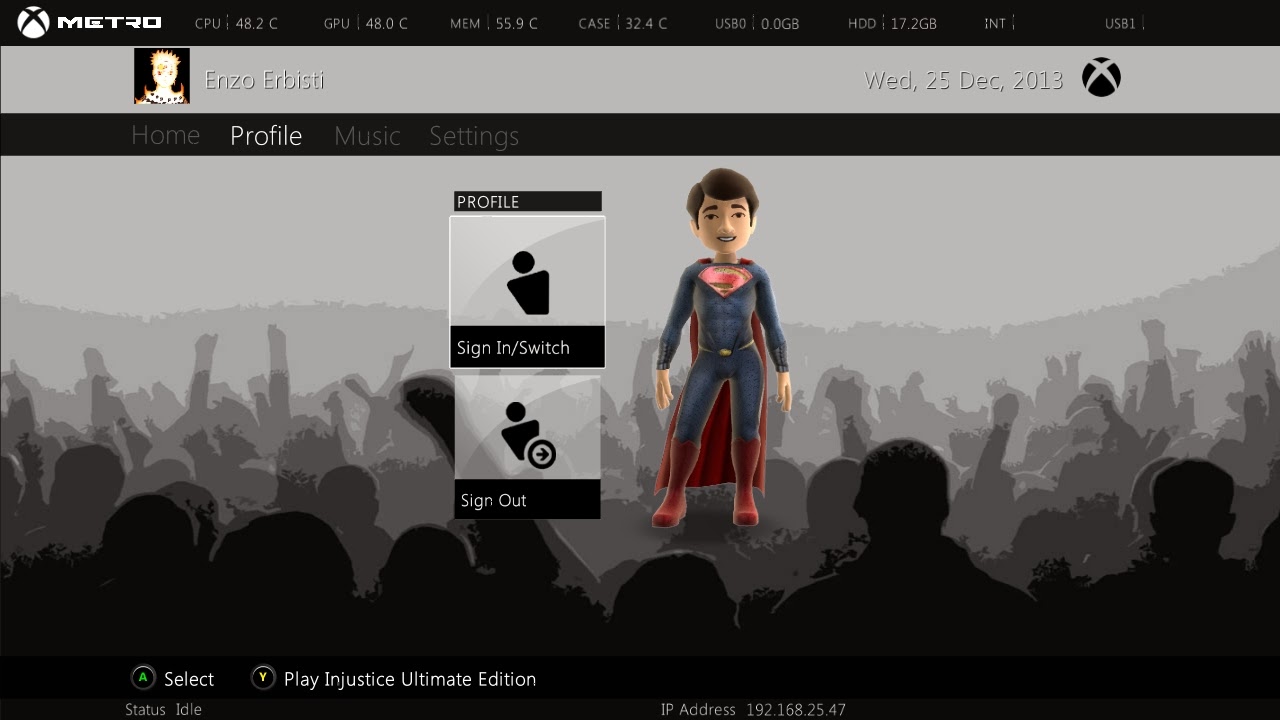Image resolution: width=1280 pixels, height=720 pixels.
Task: Click the GPU temperature 48.0 C readout
Action: [366, 23]
